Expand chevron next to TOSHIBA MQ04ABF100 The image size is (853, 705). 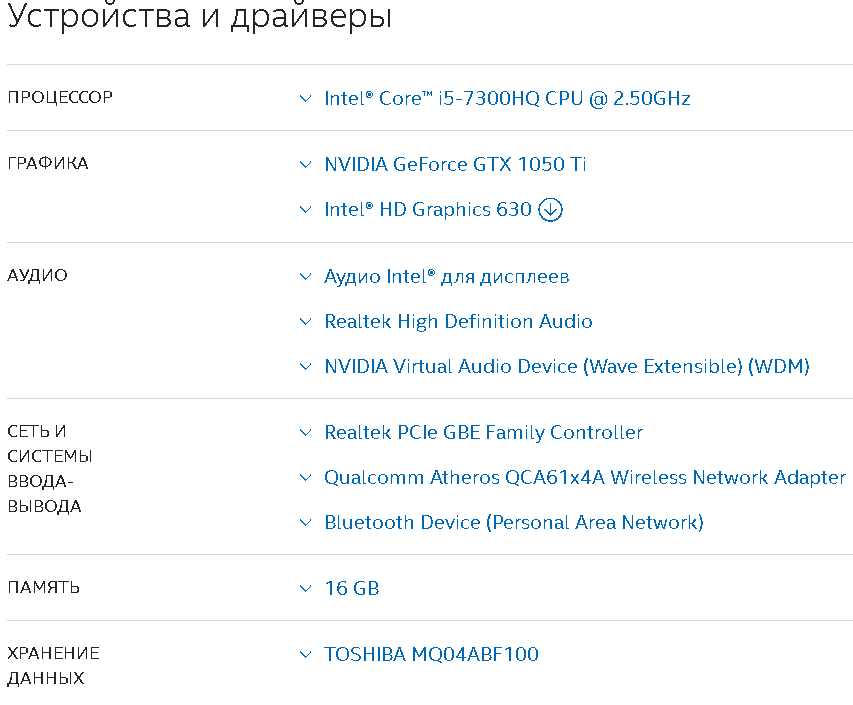(x=306, y=655)
